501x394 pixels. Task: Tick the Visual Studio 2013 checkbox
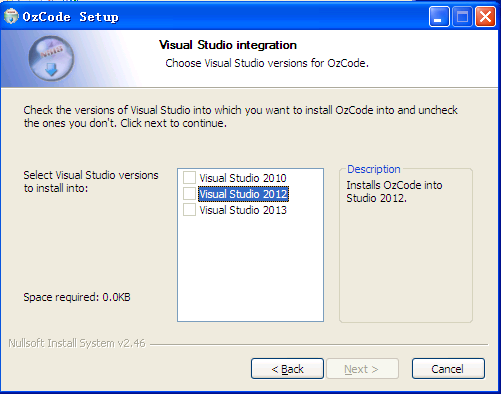point(189,210)
